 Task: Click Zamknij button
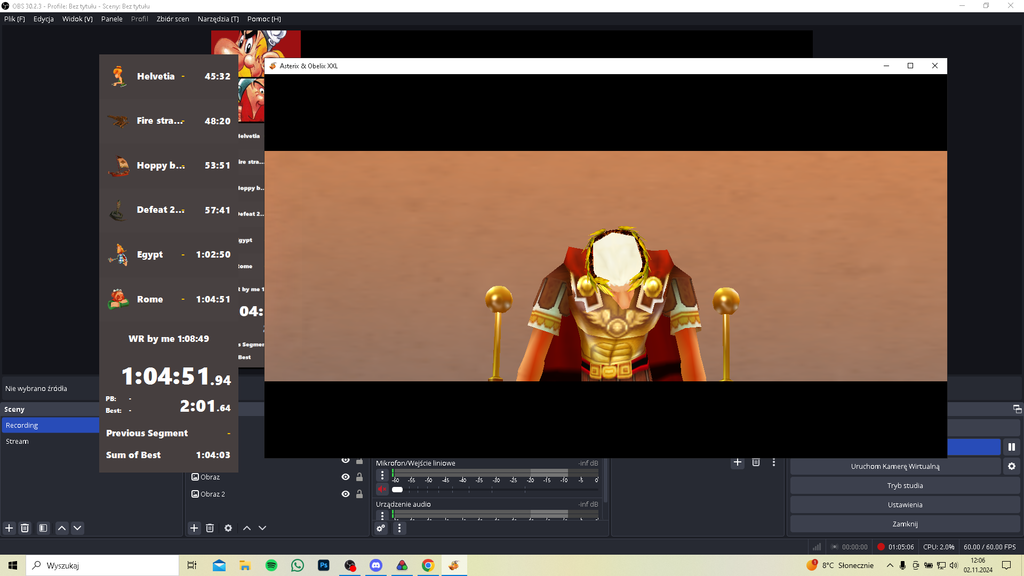click(x=904, y=524)
